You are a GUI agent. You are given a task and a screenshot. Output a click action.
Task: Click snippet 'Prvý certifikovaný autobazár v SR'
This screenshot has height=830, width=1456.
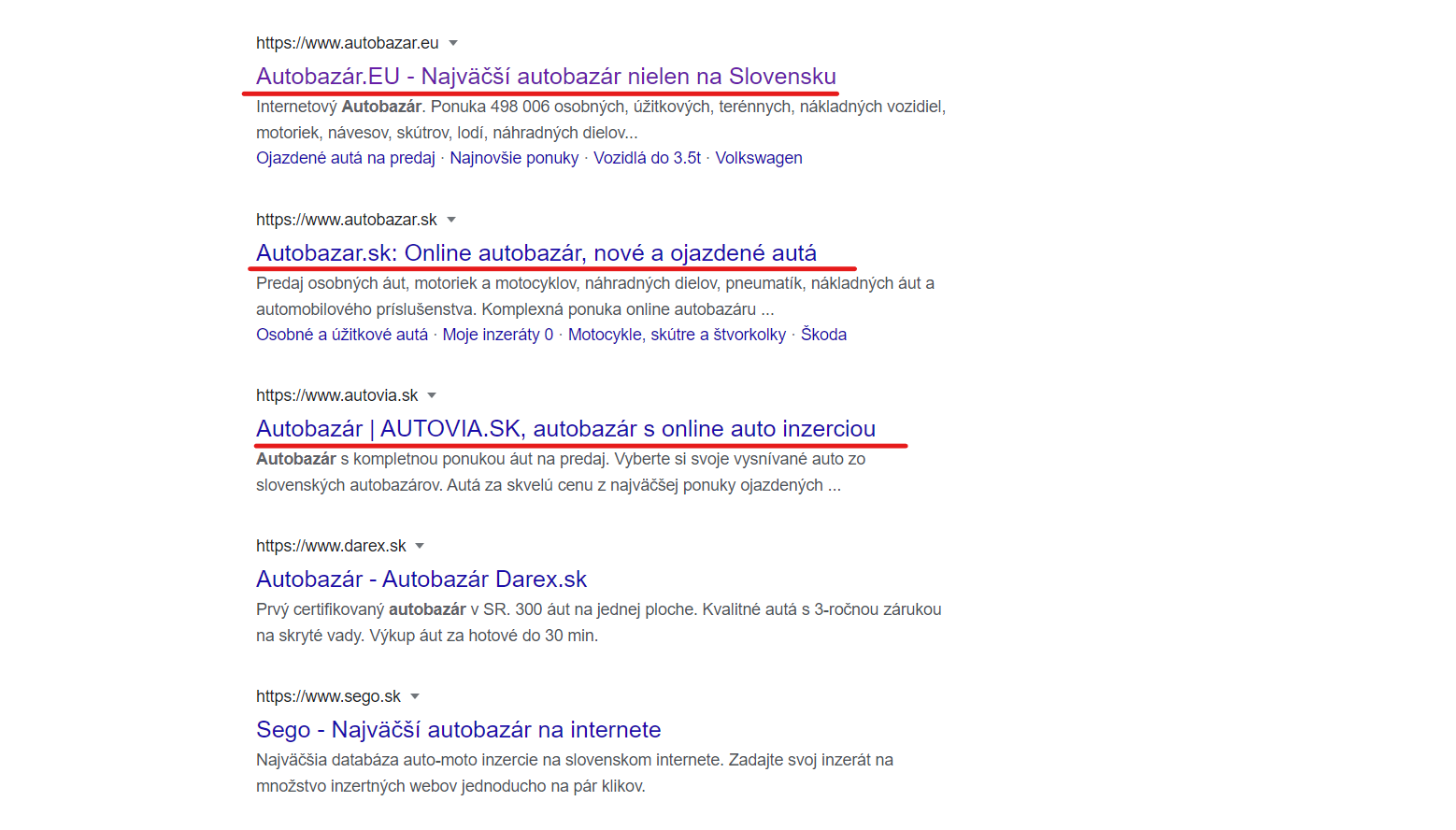pyautogui.click(x=599, y=622)
